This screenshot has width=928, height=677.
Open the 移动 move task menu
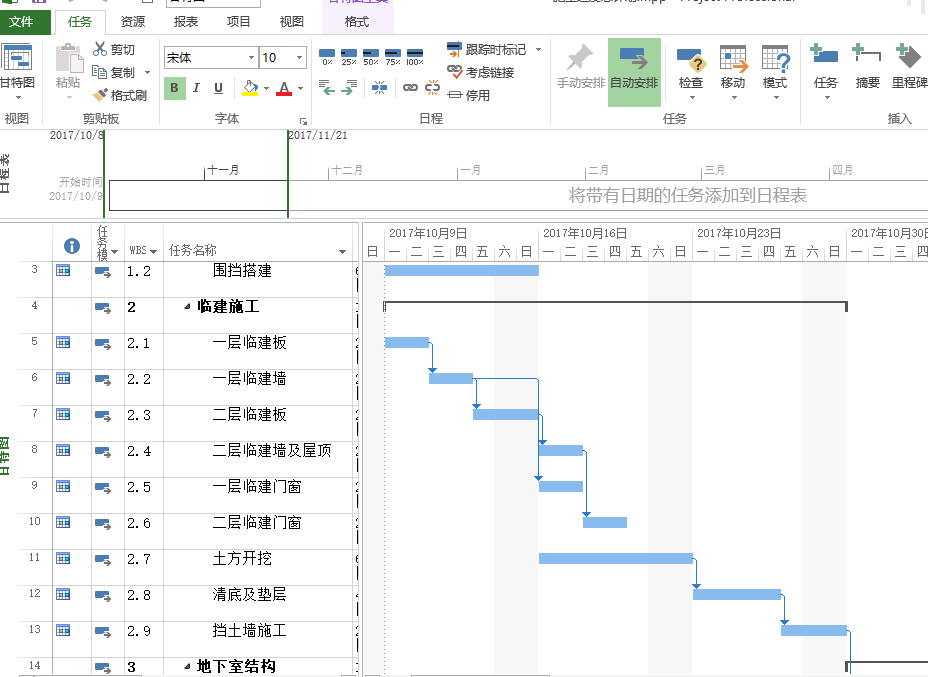pos(733,72)
